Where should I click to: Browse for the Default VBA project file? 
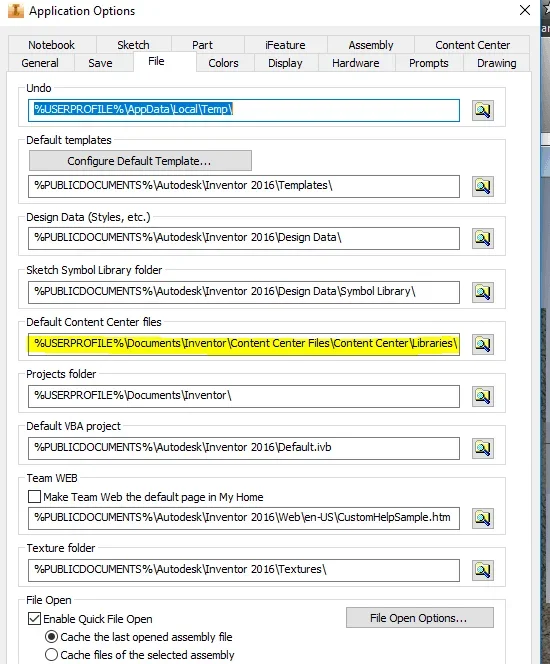coord(483,448)
